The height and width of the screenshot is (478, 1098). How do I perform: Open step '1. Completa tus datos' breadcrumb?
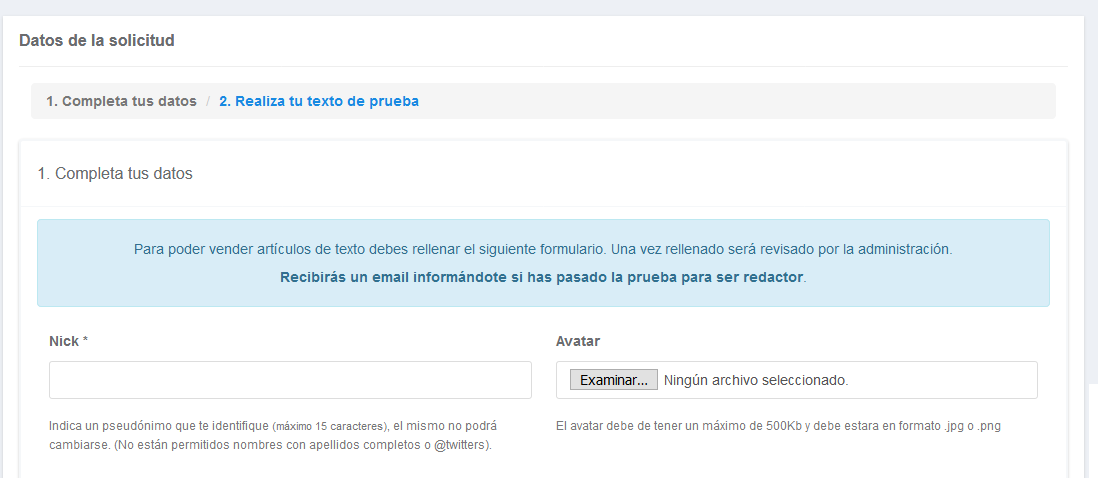tap(121, 101)
